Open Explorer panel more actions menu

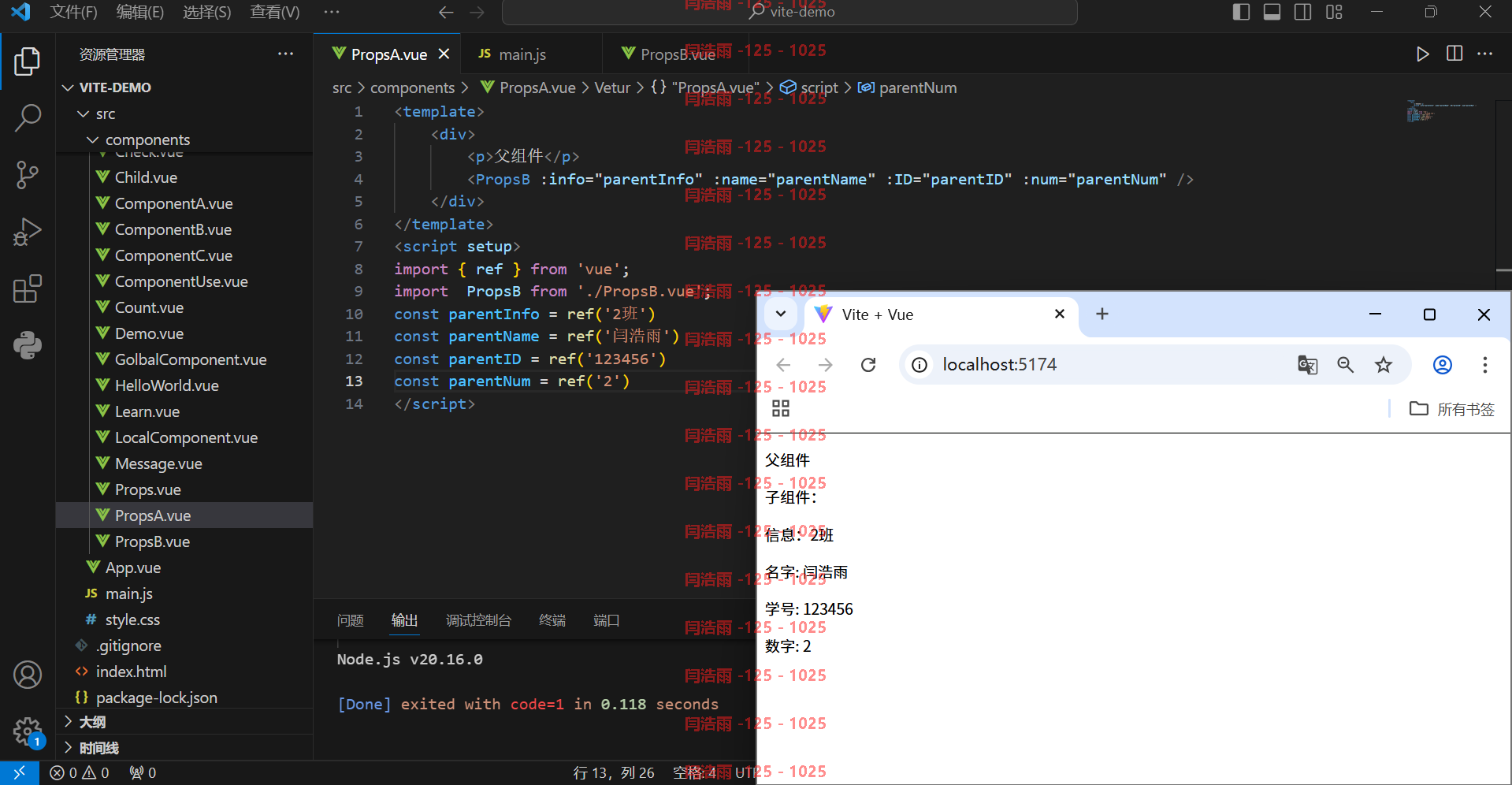(285, 54)
